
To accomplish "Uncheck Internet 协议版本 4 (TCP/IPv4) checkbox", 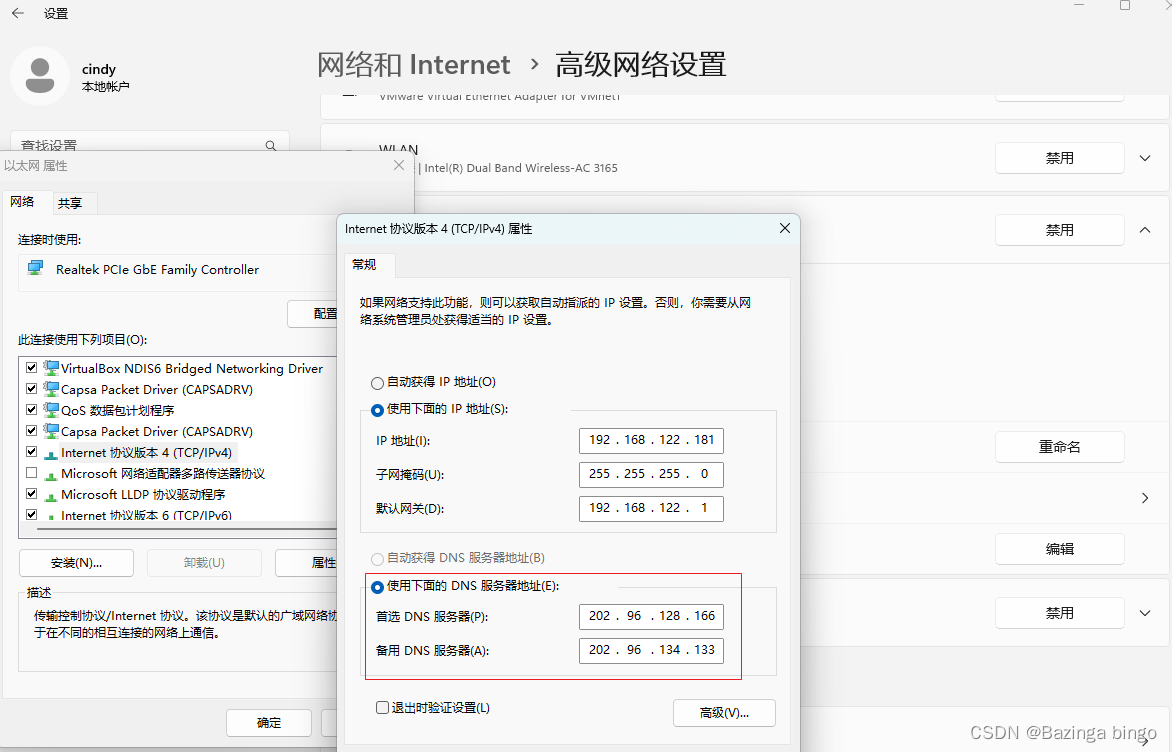I will pyautogui.click(x=32, y=452).
